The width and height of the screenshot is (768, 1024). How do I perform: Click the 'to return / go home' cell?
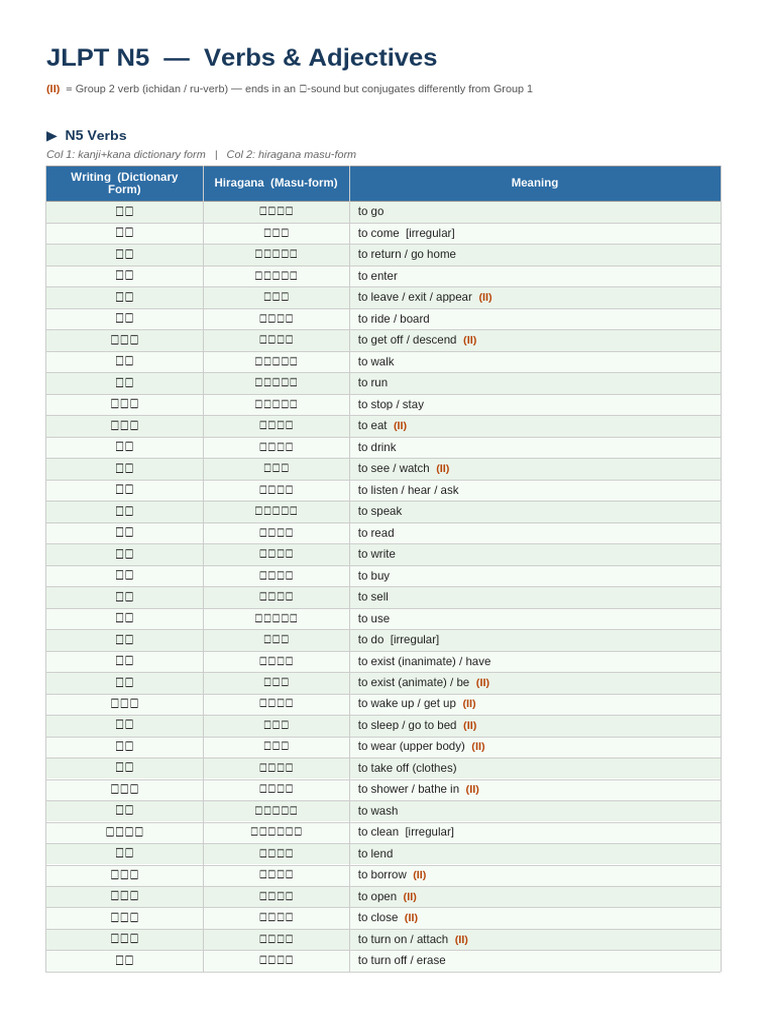pos(535,254)
